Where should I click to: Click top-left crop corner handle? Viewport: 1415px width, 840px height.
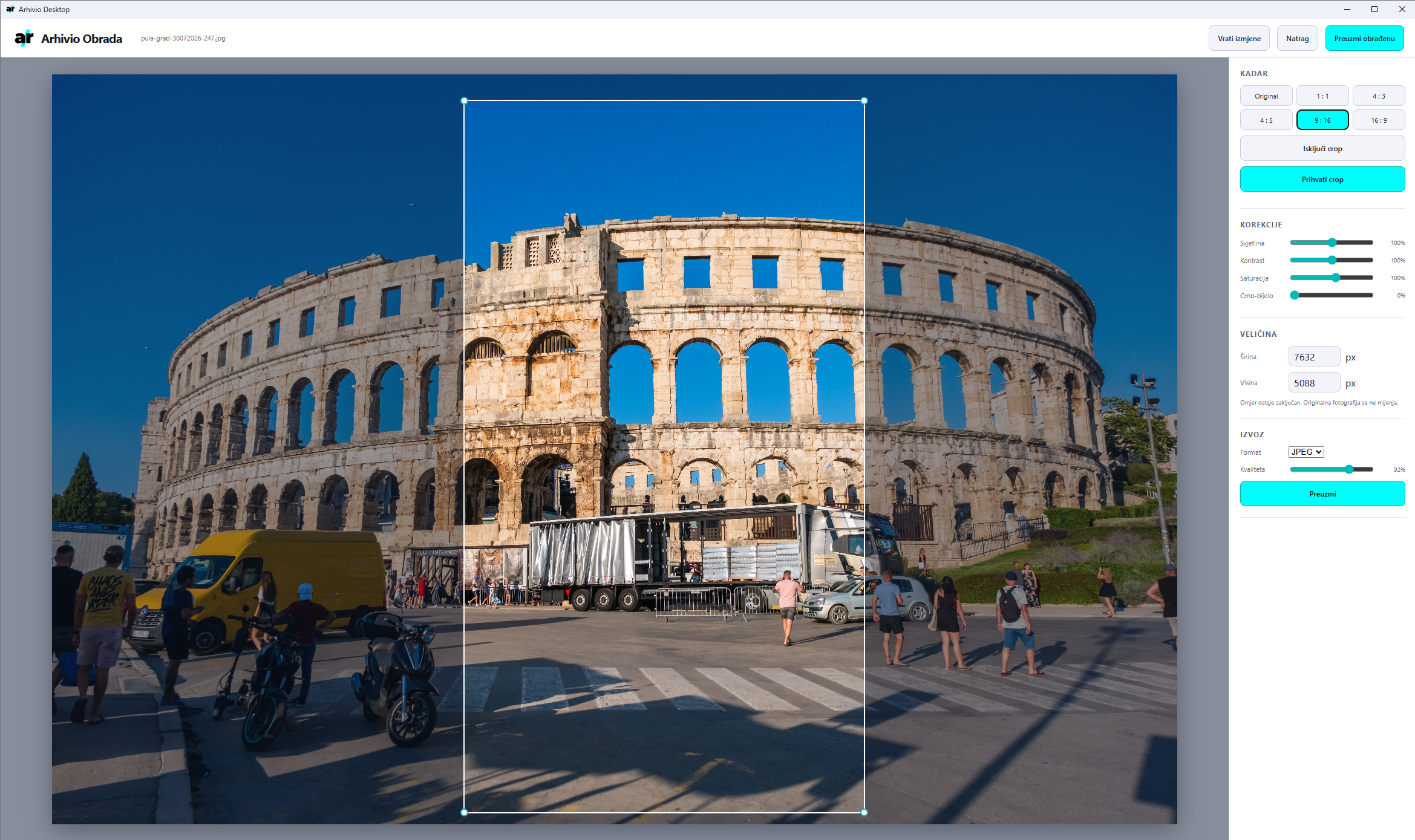point(464,100)
